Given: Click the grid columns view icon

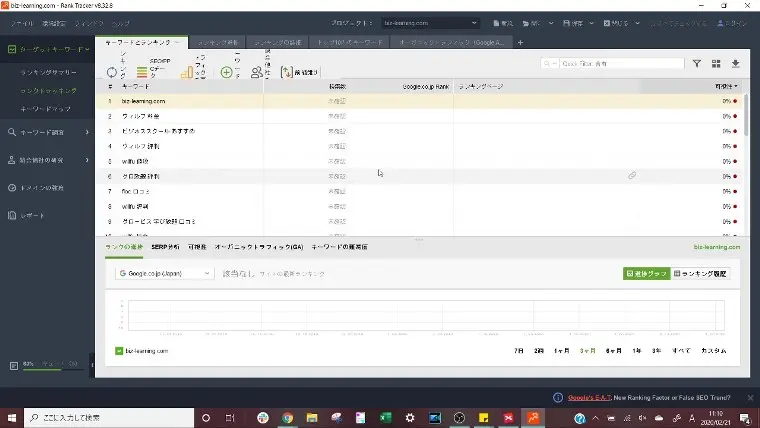Looking at the screenshot, I should click(716, 63).
